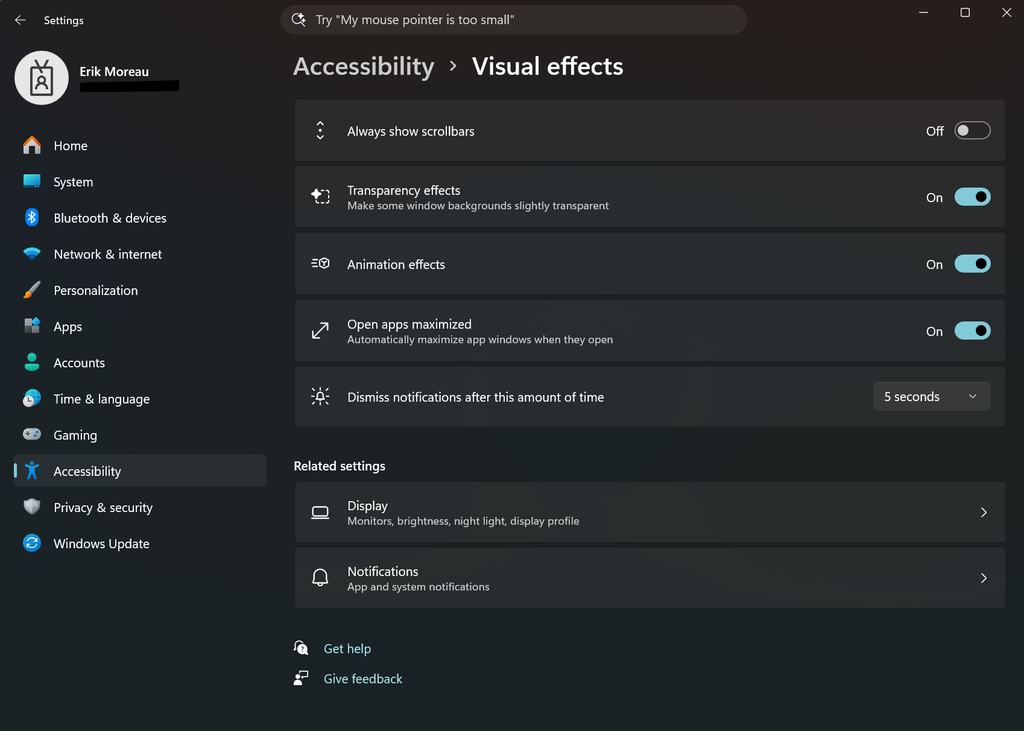Click the Transparency effects sparkle icon
The image size is (1024, 731).
pos(320,196)
